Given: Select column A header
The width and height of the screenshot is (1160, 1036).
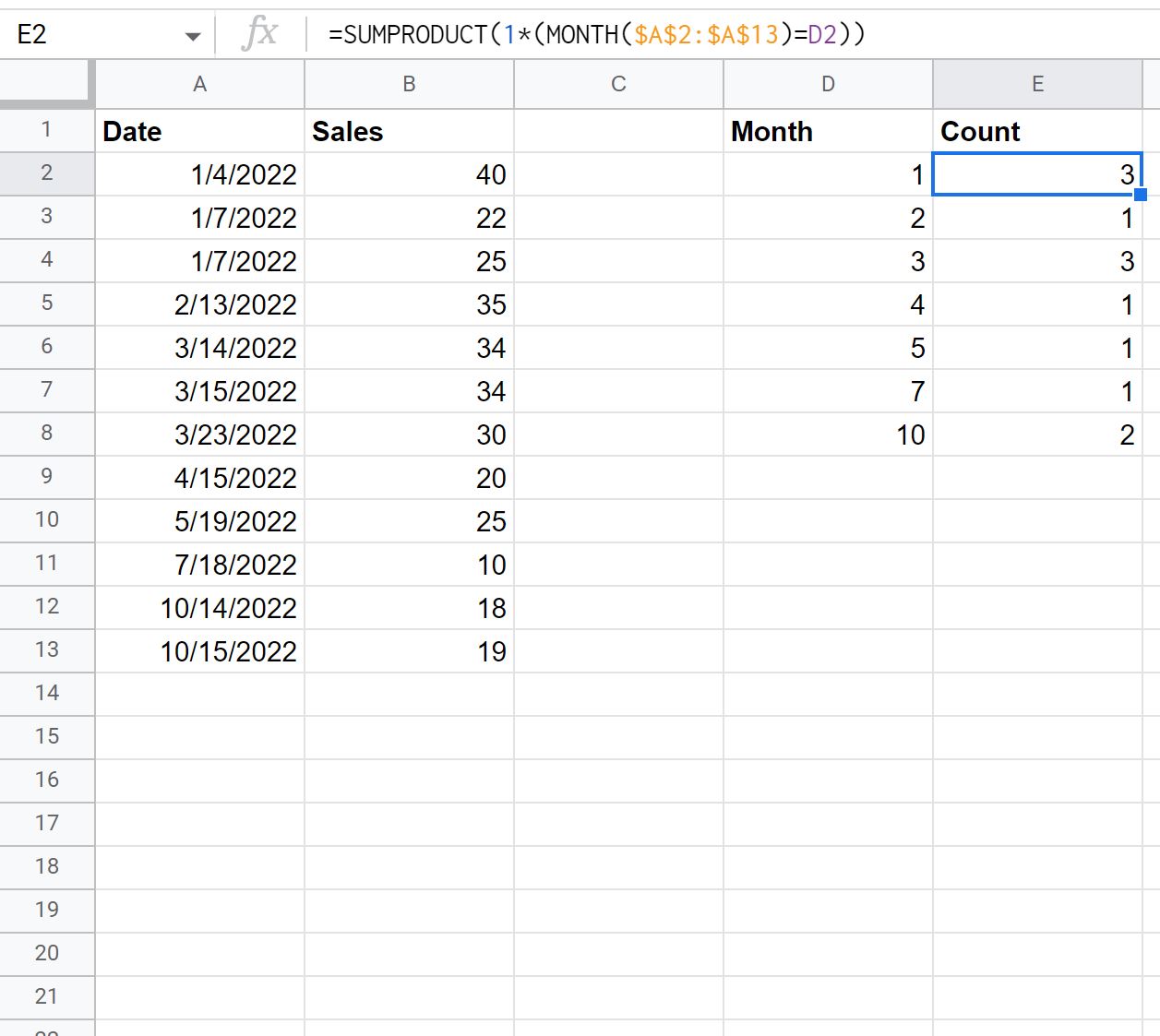Looking at the screenshot, I should click(x=199, y=83).
